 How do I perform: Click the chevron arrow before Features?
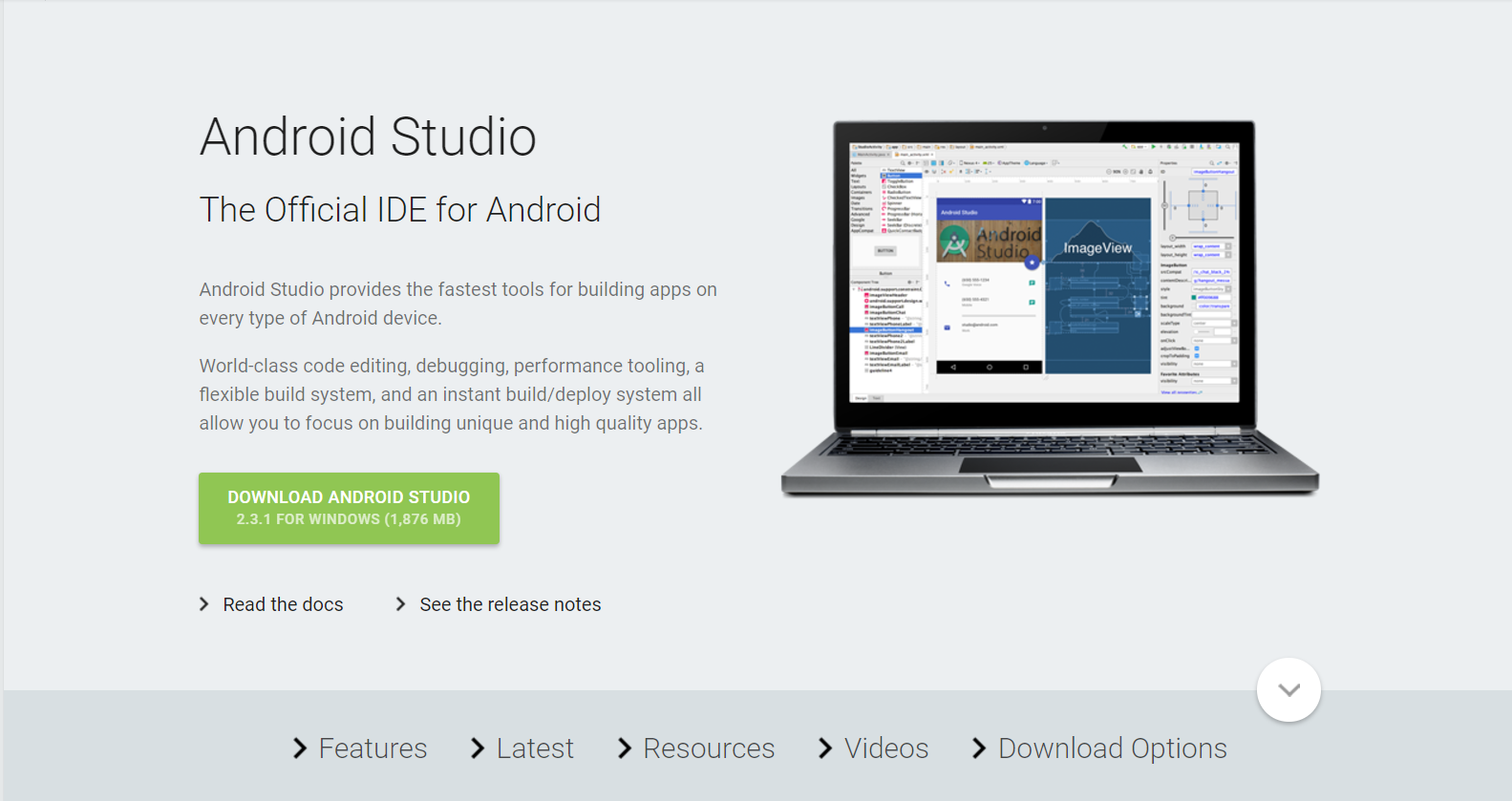(300, 748)
